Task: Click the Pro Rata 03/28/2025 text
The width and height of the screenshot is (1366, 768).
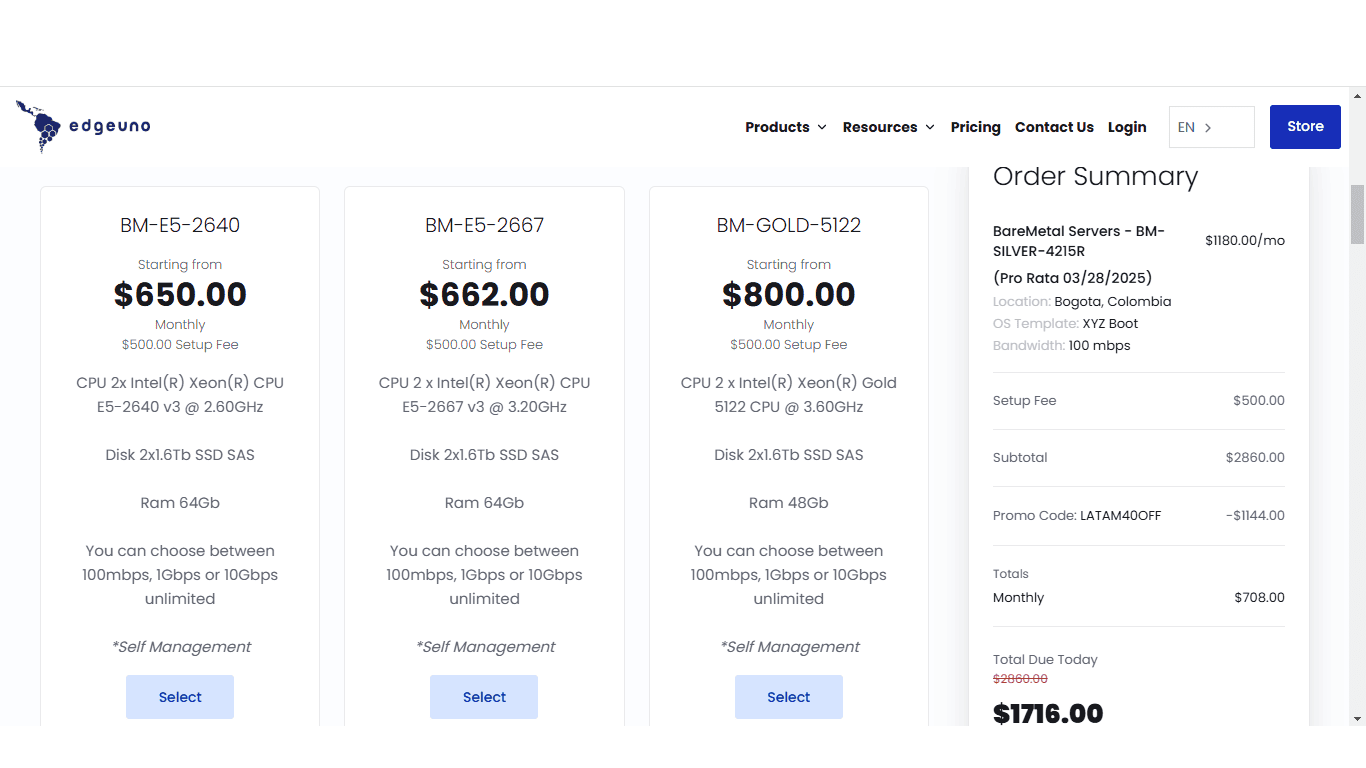Action: [x=1073, y=278]
